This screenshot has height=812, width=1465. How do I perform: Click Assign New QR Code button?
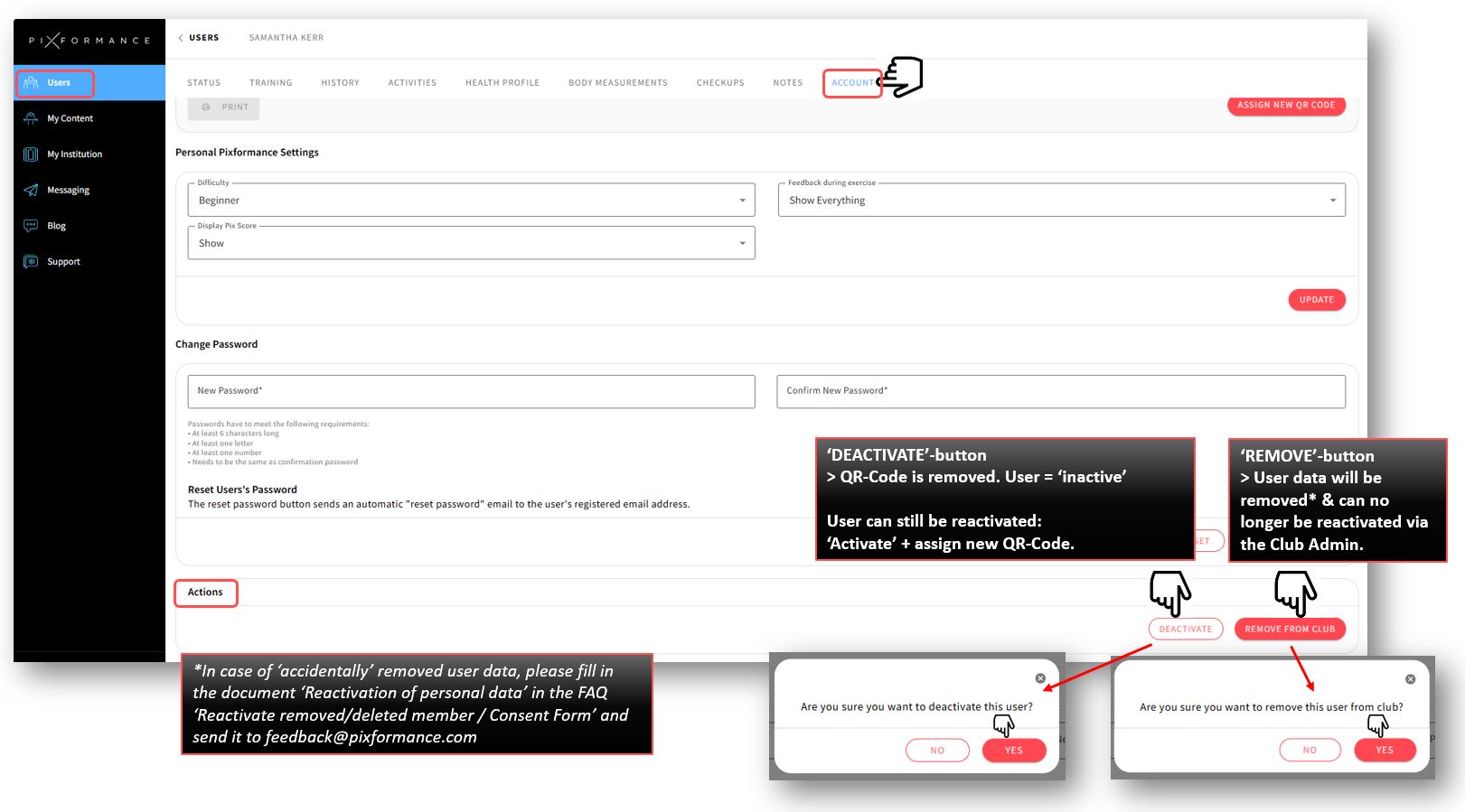click(1286, 106)
